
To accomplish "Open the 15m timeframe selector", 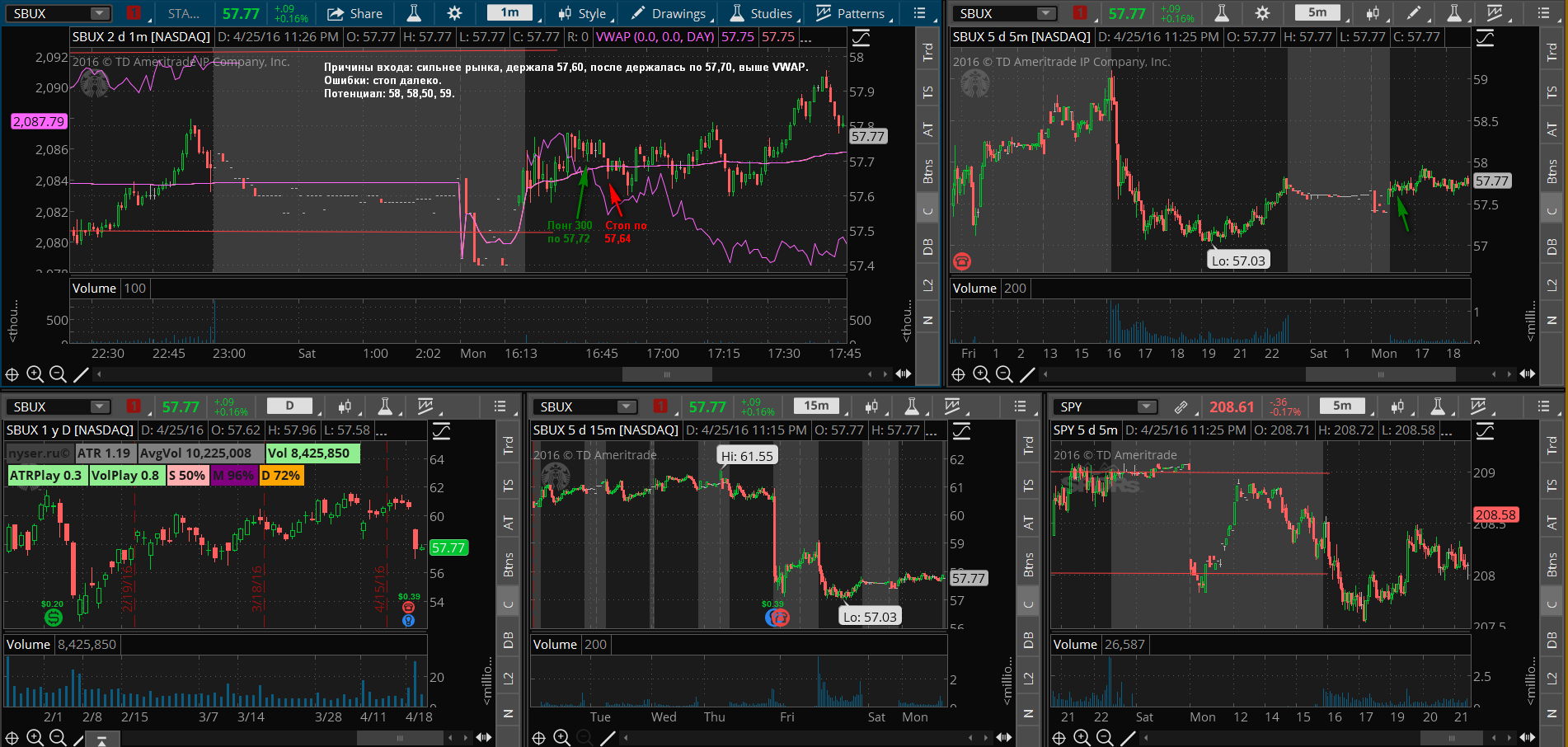I will click(816, 406).
